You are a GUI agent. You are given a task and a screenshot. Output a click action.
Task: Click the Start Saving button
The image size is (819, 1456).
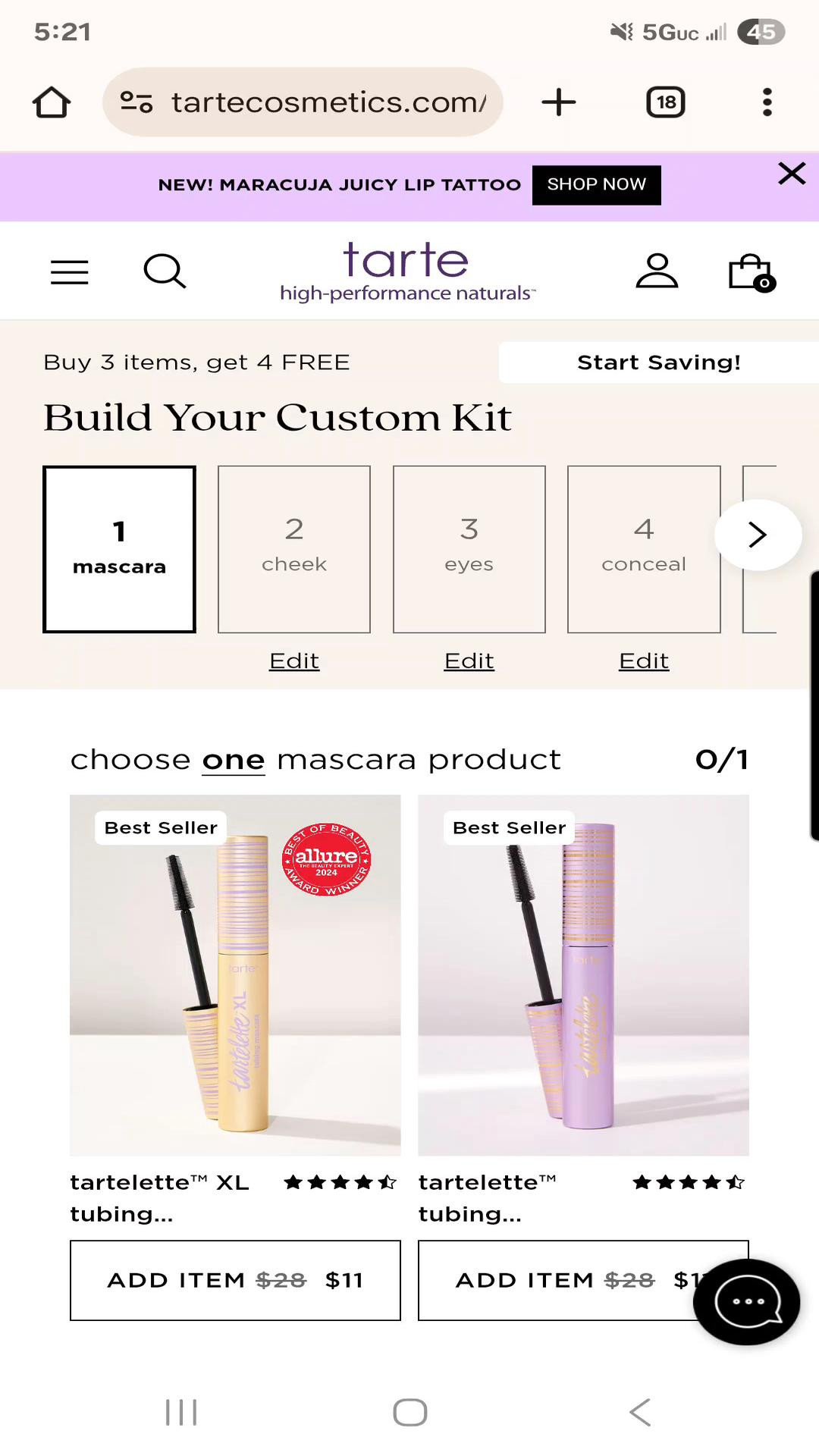pyautogui.click(x=658, y=362)
